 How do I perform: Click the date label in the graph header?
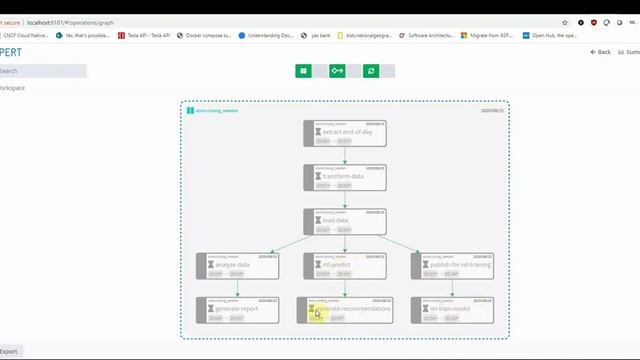pos(492,111)
